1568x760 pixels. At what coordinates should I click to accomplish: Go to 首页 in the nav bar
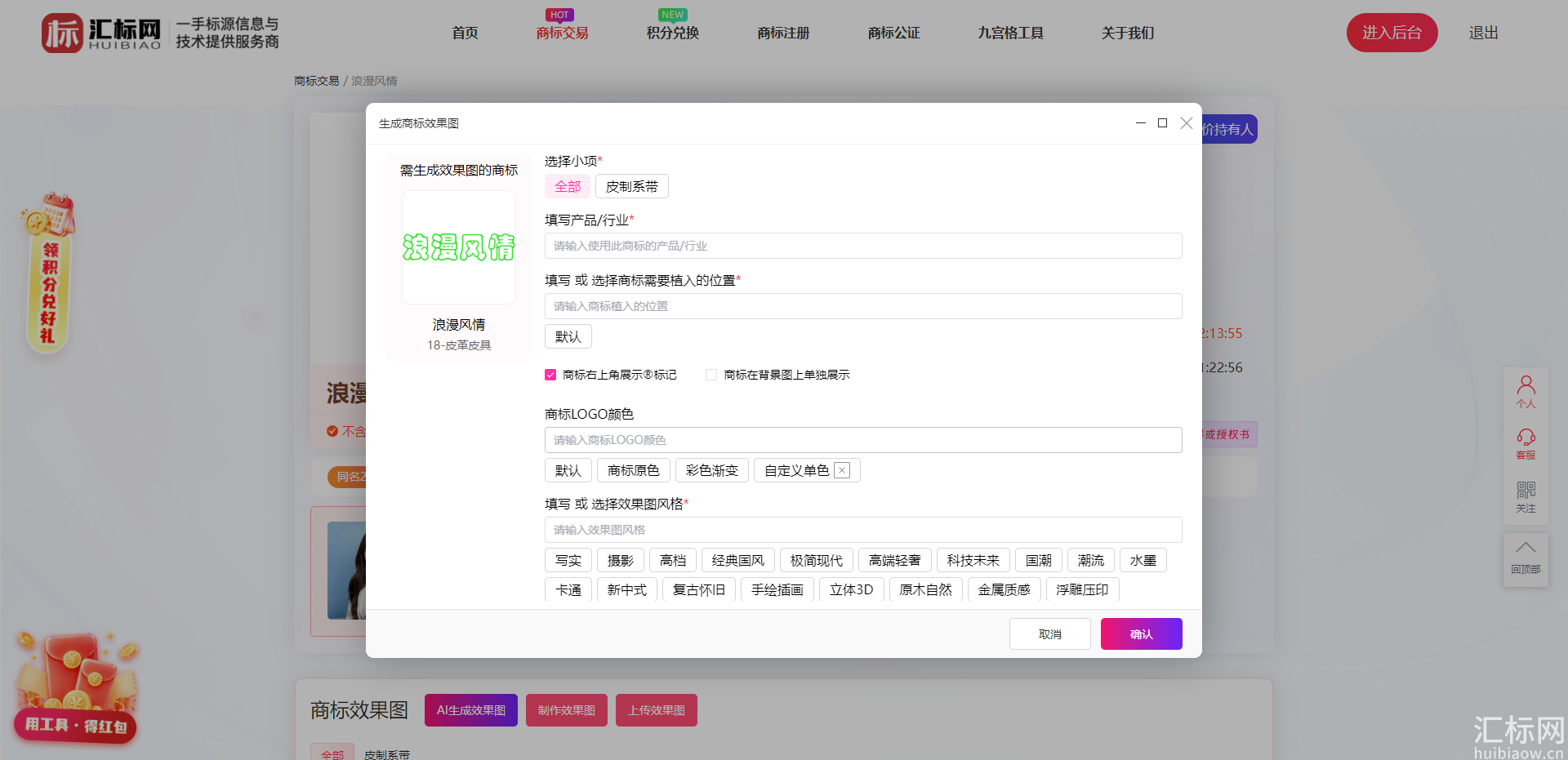[465, 33]
